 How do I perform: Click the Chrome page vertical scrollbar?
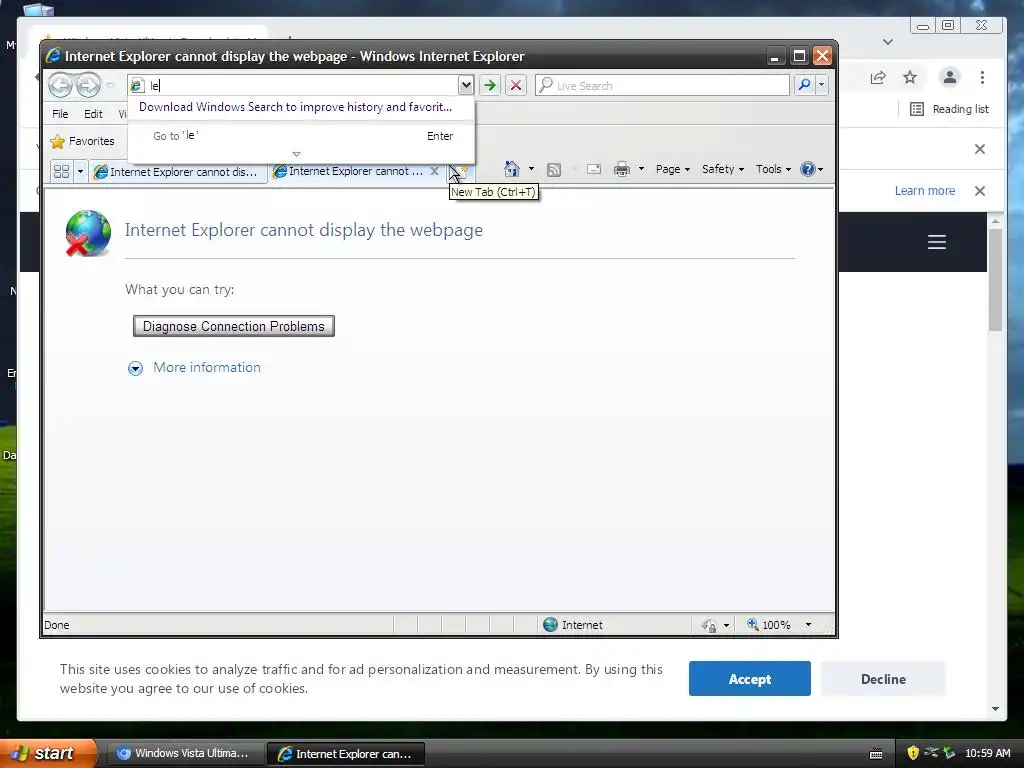(x=995, y=280)
